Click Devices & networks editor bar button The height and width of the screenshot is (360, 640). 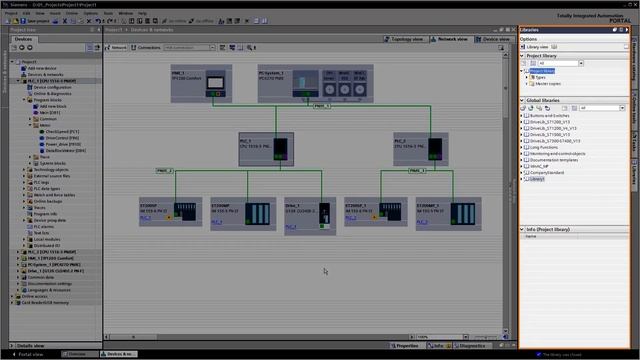tap(119, 354)
